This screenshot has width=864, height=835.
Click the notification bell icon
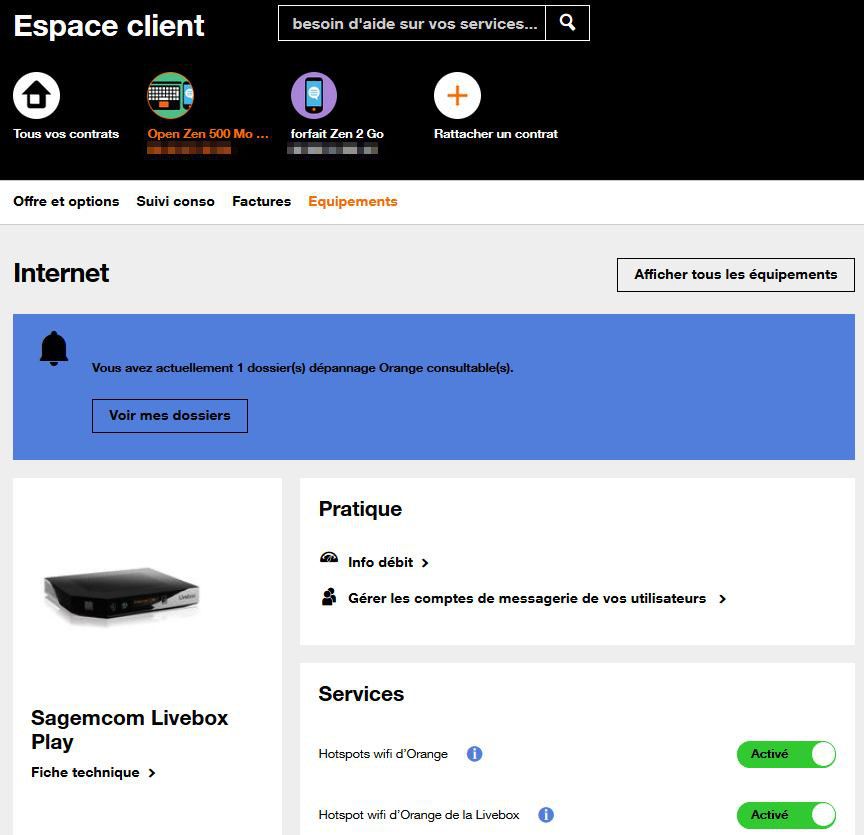(54, 348)
